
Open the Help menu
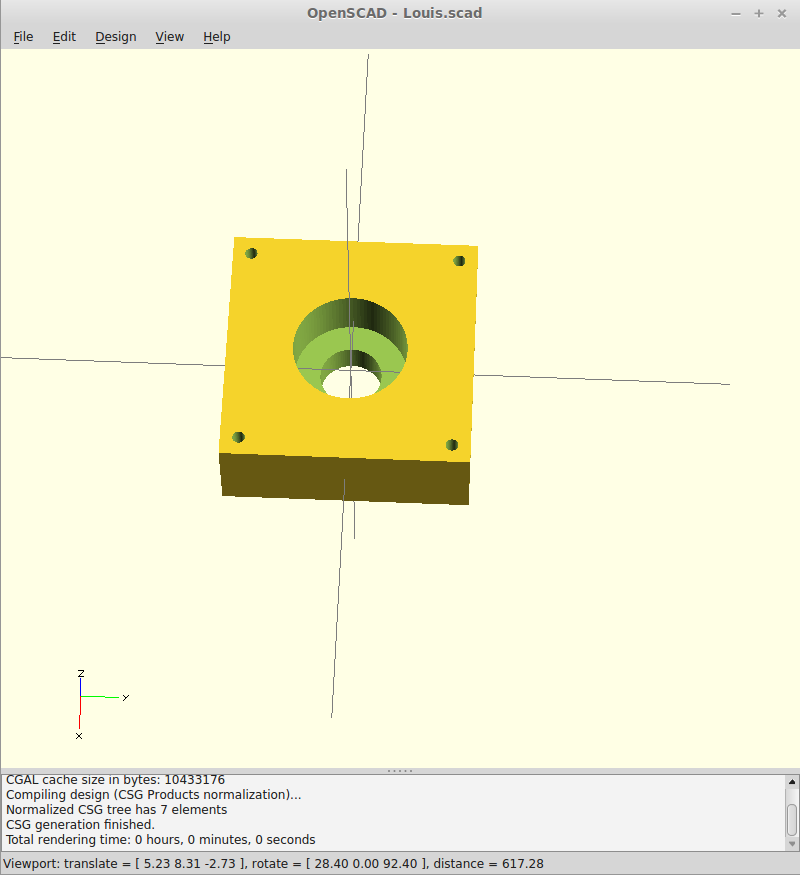pyautogui.click(x=217, y=37)
